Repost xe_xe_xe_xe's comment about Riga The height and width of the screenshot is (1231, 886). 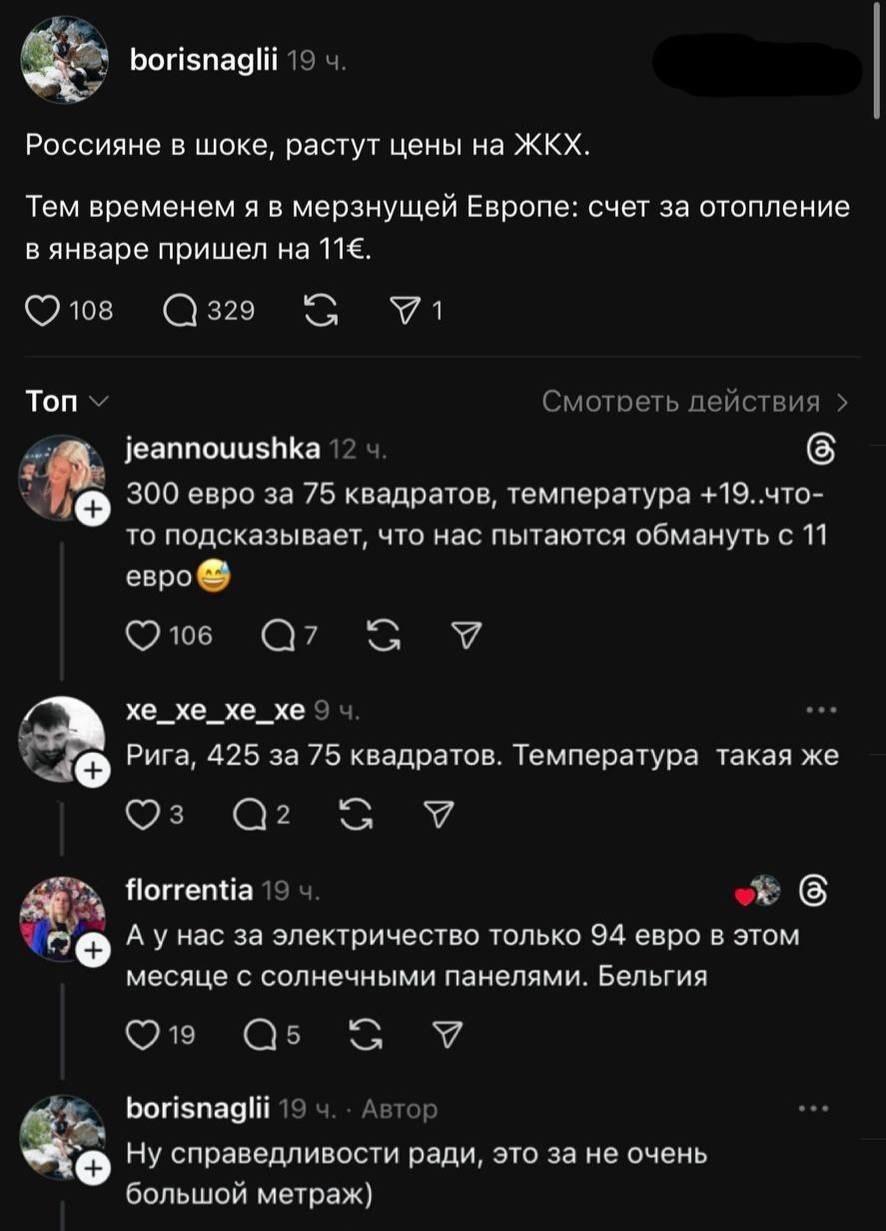(353, 812)
